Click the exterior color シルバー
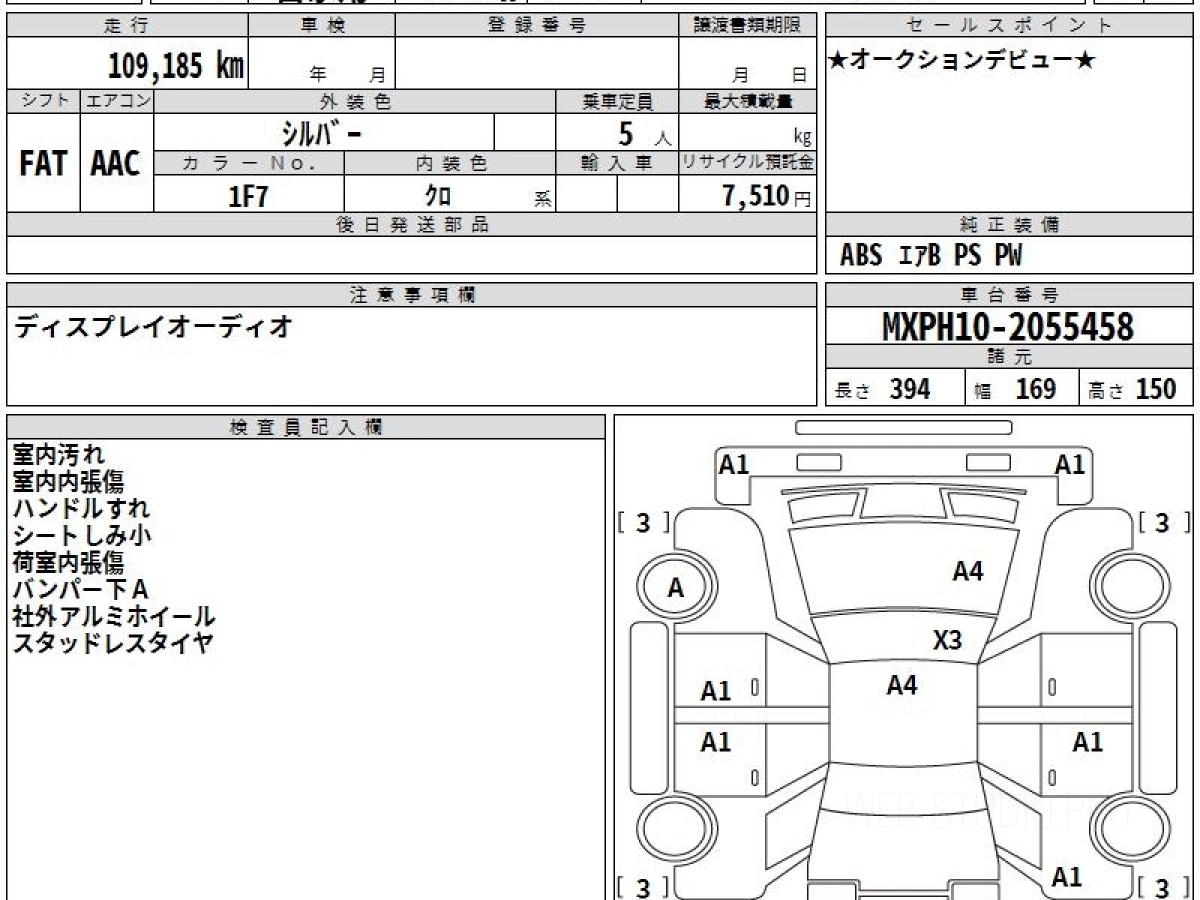This screenshot has width=1200, height=900. (x=324, y=132)
